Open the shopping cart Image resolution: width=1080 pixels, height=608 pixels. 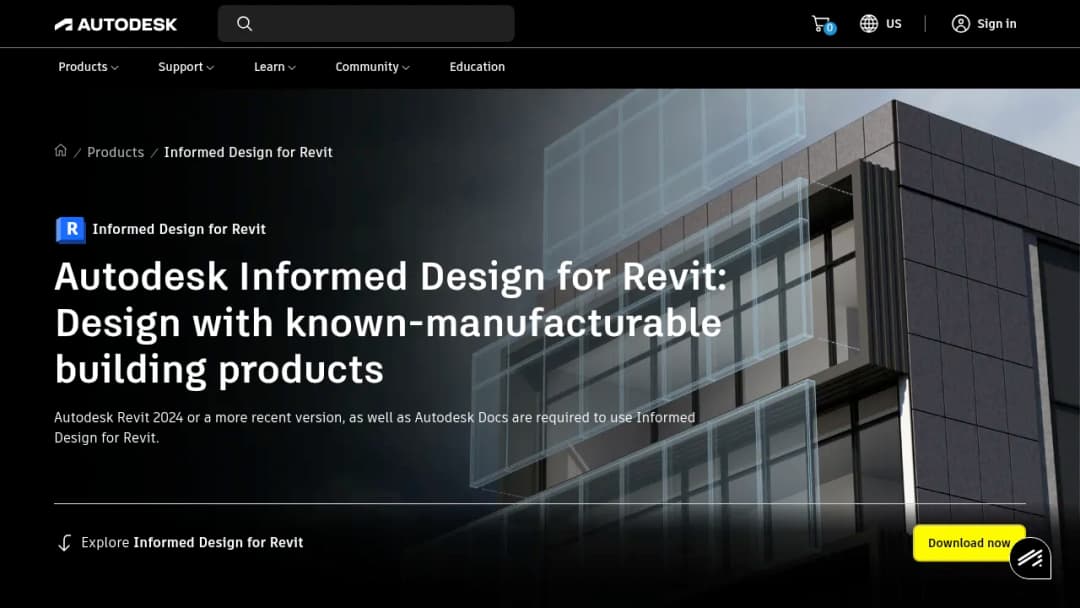[823, 24]
